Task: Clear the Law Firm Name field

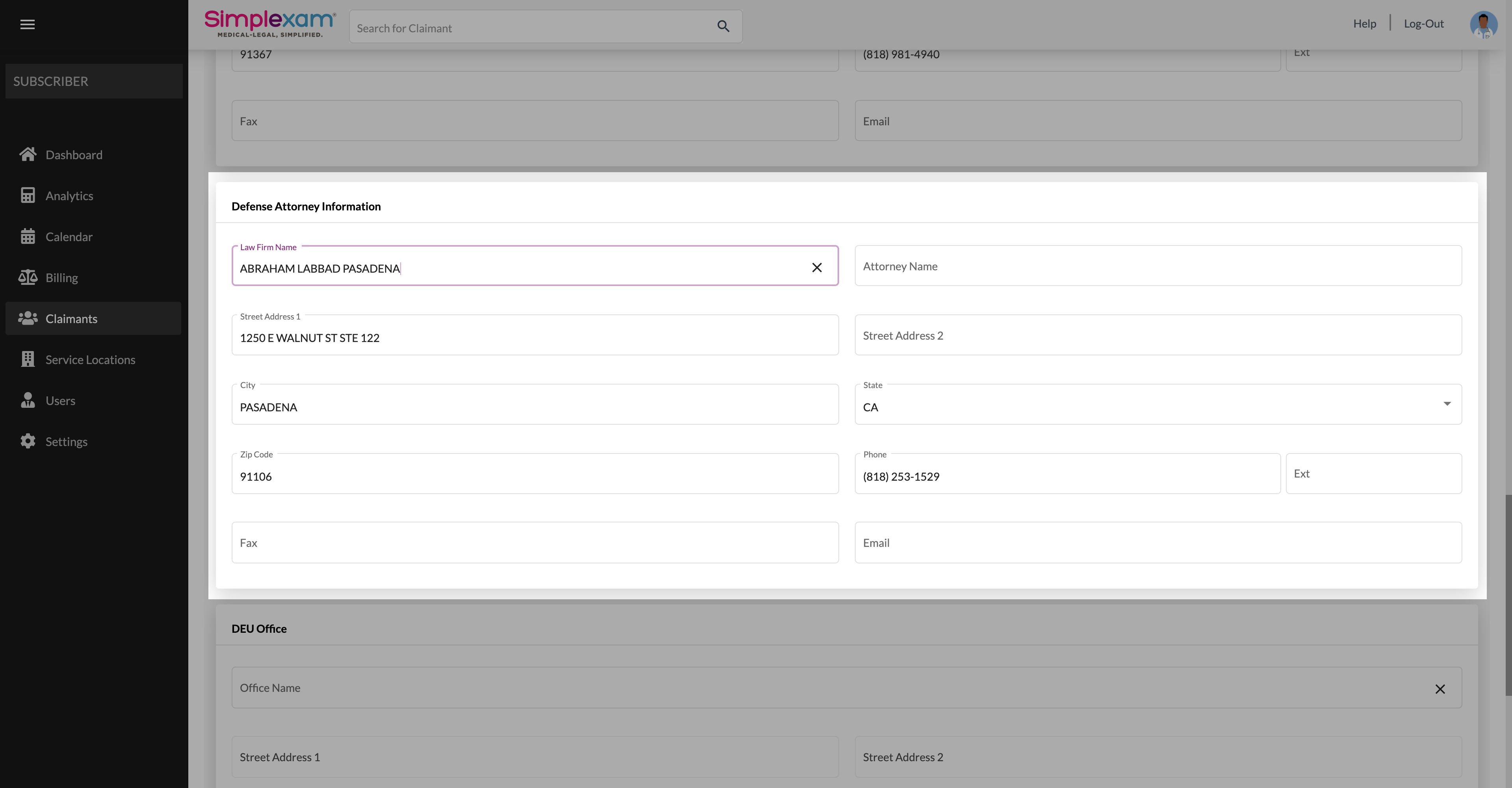Action: [x=816, y=268]
